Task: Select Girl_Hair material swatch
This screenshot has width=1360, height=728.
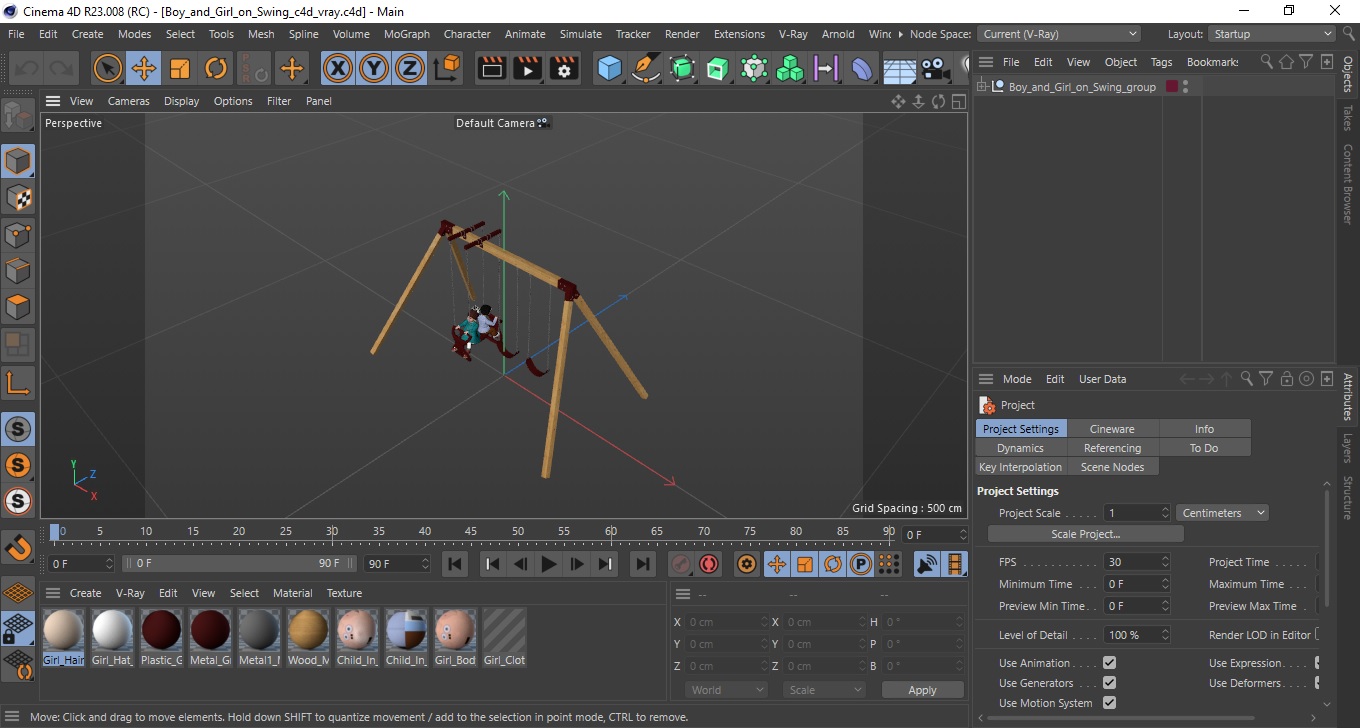Action: tap(63, 638)
